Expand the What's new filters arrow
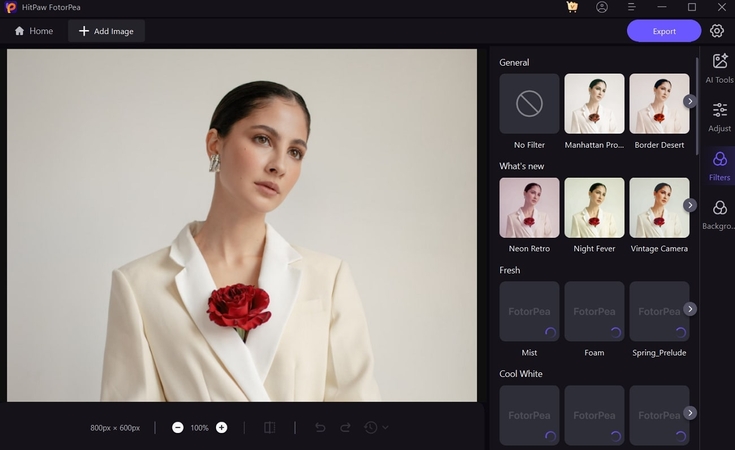Screen dimensions: 735x450 [690, 205]
